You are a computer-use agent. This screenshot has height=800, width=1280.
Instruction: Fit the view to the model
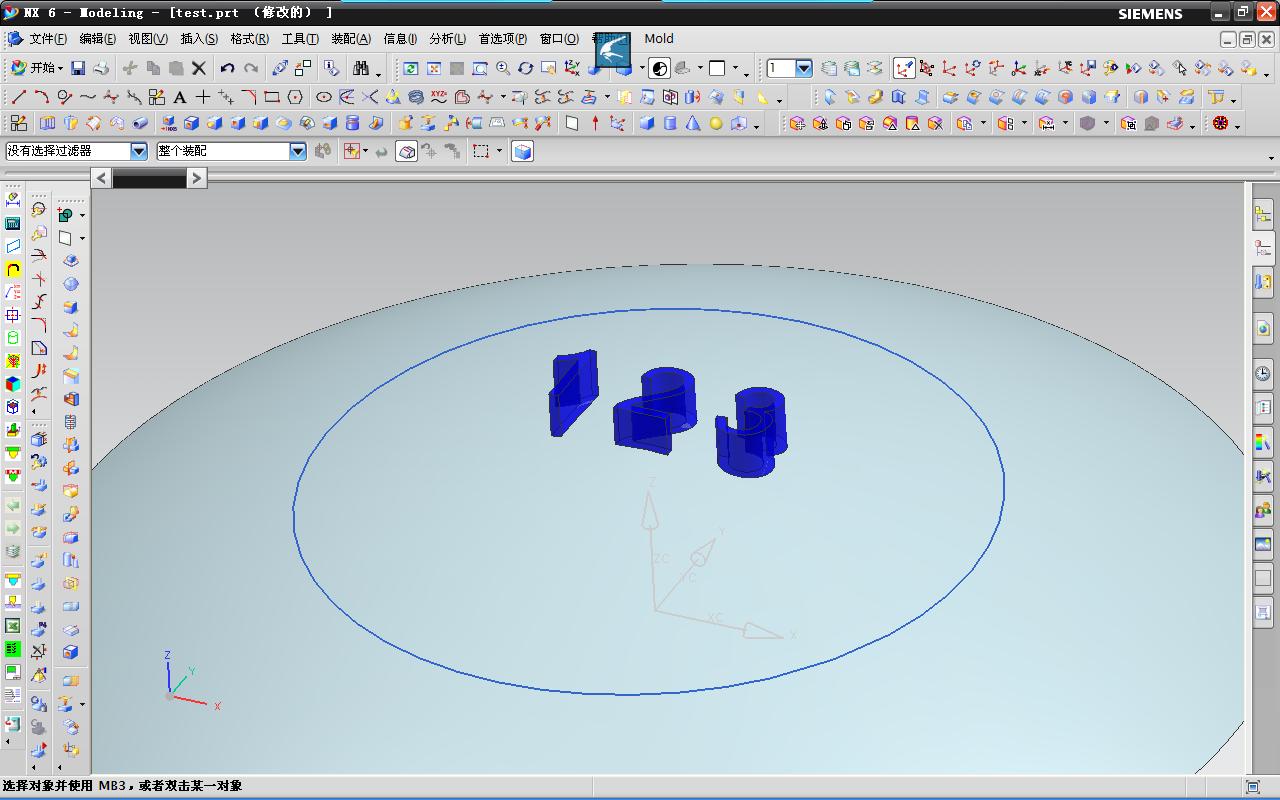point(434,68)
